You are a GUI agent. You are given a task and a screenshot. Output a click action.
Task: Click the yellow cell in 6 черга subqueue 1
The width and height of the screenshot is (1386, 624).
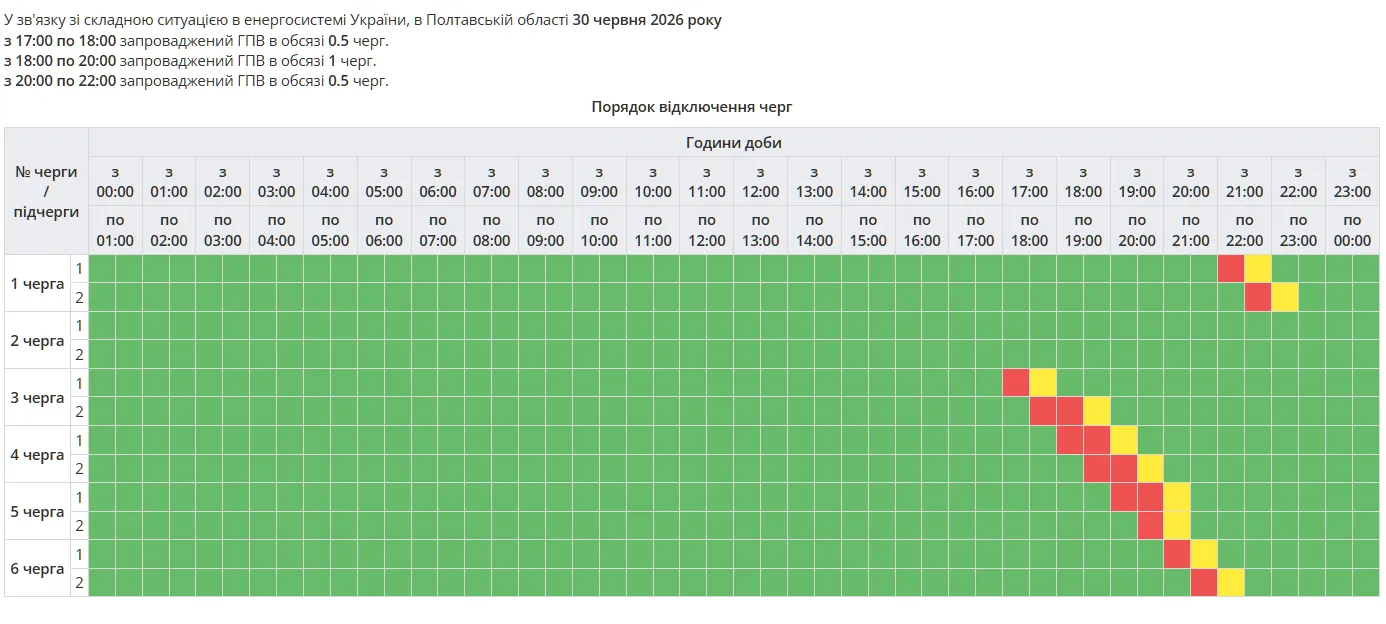[1204, 554]
